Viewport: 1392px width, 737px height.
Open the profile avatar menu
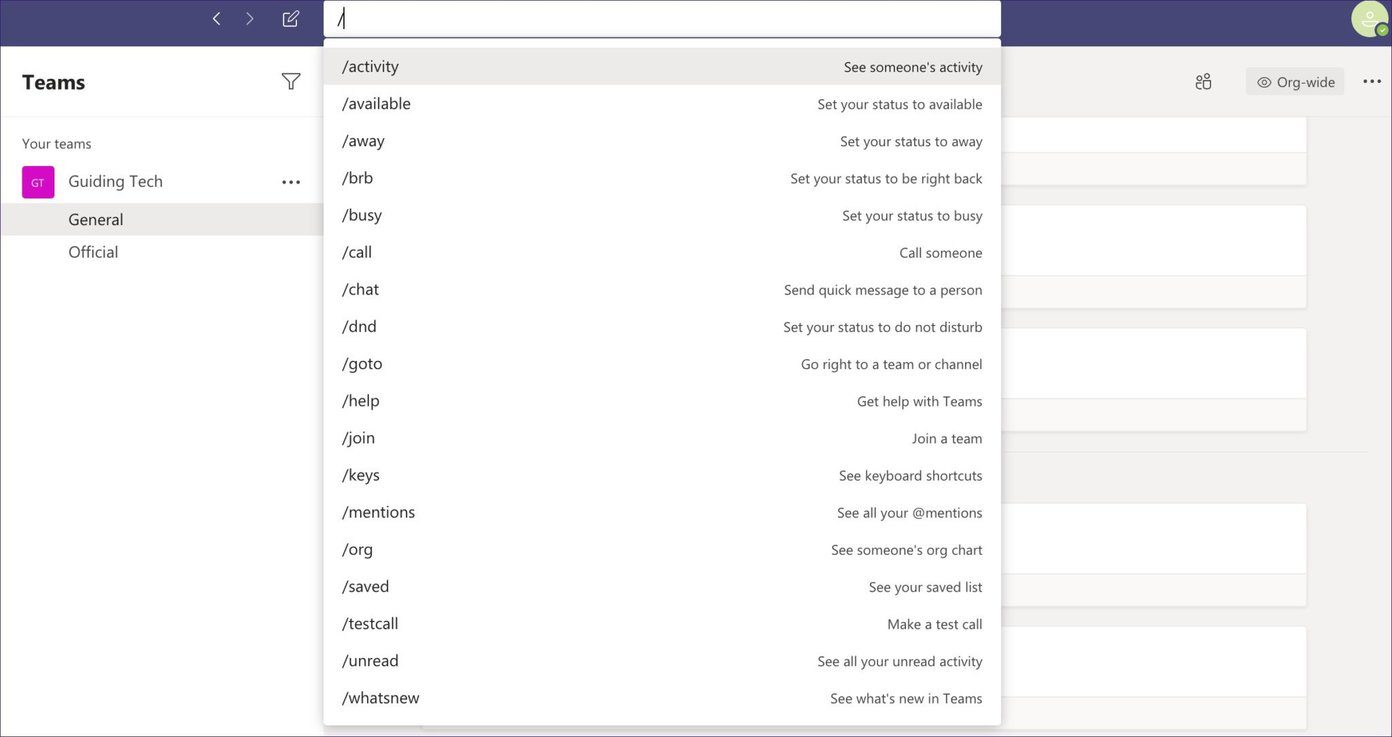pyautogui.click(x=1369, y=19)
